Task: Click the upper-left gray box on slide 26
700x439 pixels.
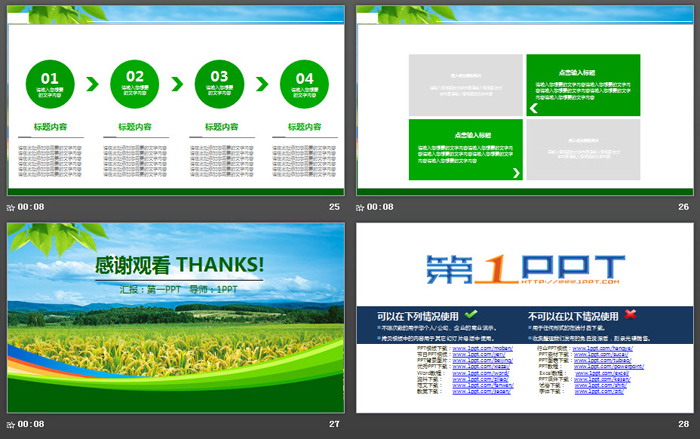Action: click(465, 83)
